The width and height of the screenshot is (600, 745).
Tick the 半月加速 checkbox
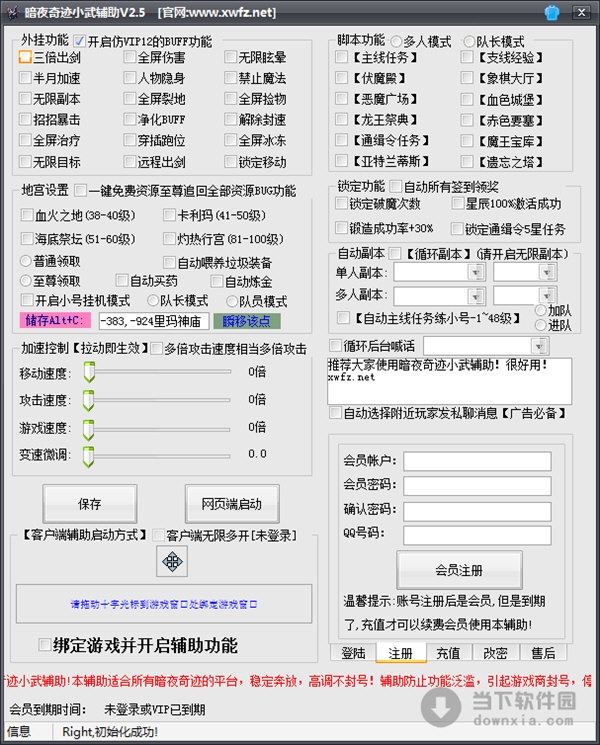(25, 77)
